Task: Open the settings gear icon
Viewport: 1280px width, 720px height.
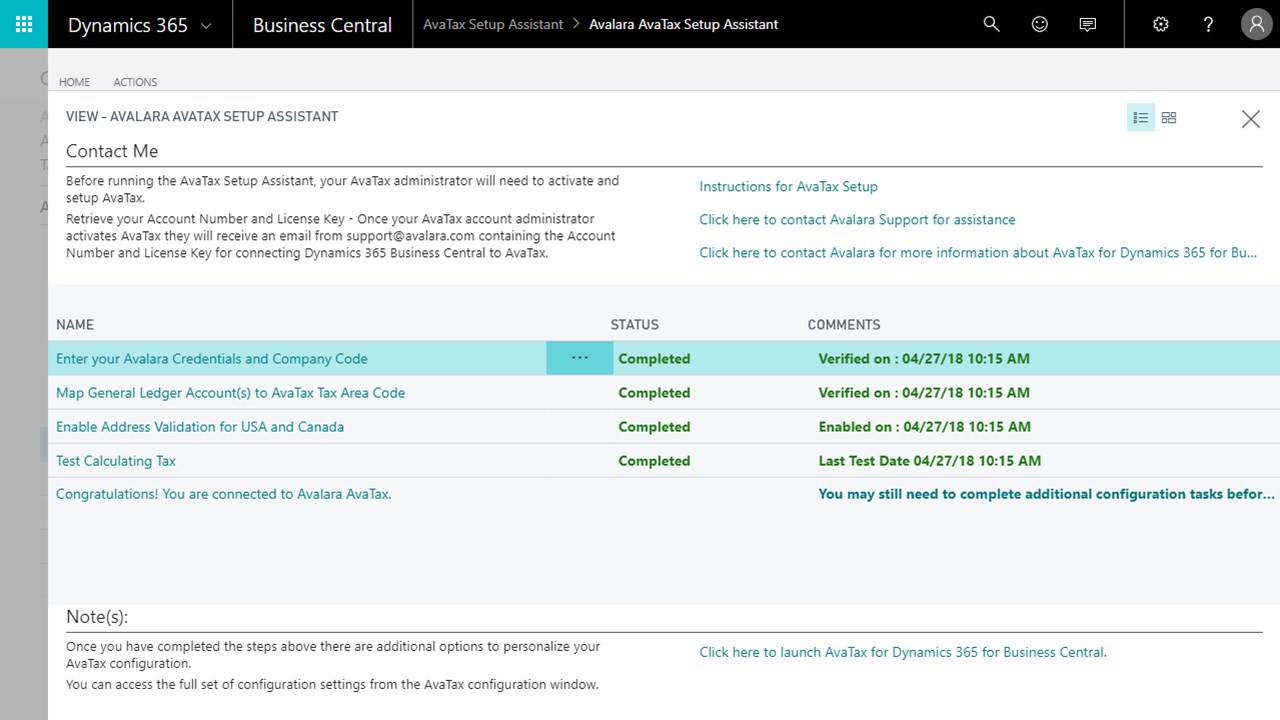Action: [x=1160, y=24]
